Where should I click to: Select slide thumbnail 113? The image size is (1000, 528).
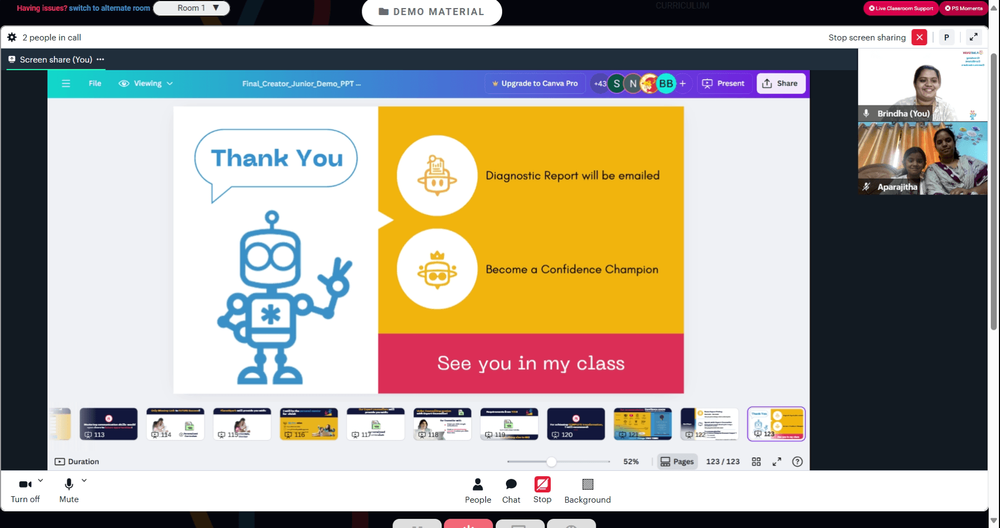(108, 424)
